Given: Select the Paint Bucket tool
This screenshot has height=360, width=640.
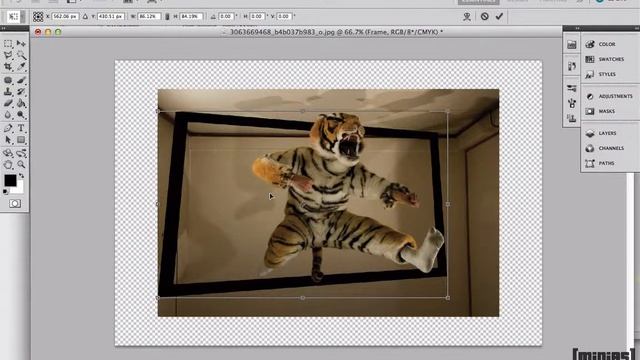Looking at the screenshot, I should pos(21,103).
